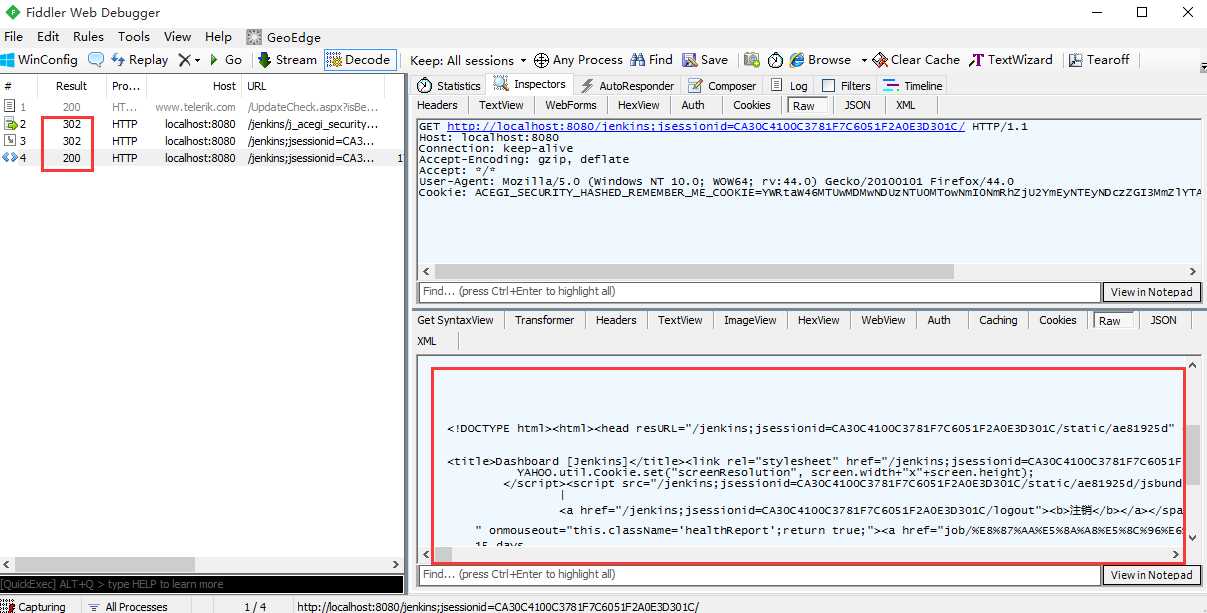Switch to the Inspectors tab
This screenshot has height=613, width=1207.
(531, 85)
